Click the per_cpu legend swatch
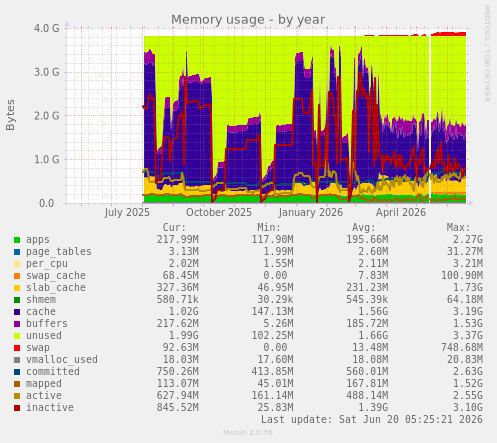This screenshot has height=443, width=497. pos(17,264)
